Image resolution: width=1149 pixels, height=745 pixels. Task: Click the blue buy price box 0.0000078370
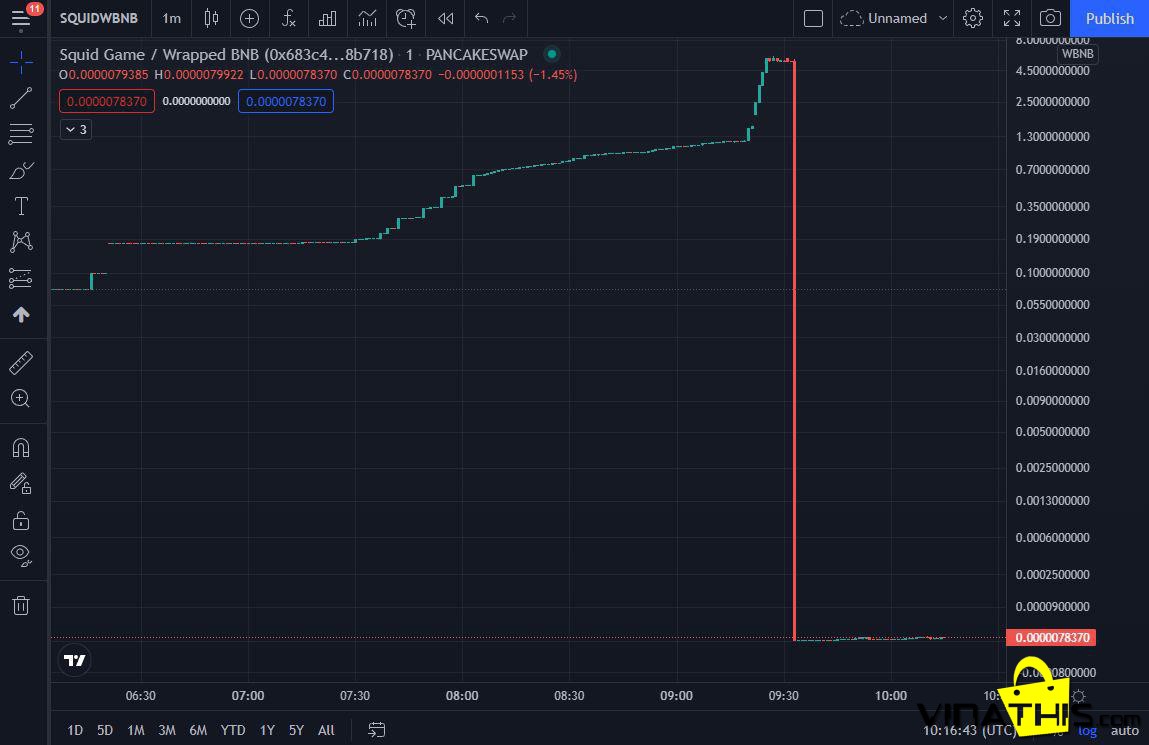pyautogui.click(x=286, y=101)
